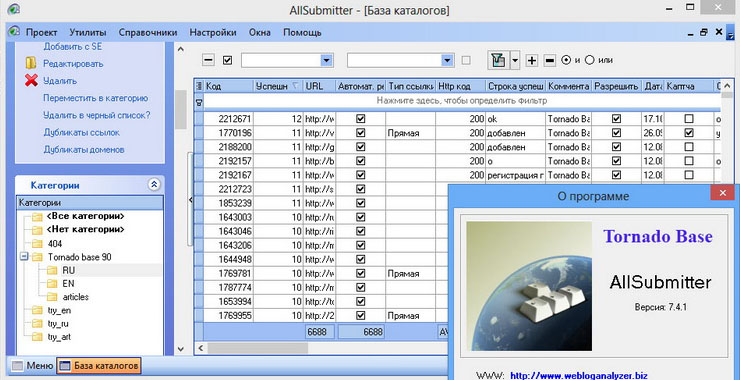Screen dimensions: 740x380
Task: Click cell with code 1853239
Action: [x=228, y=203]
